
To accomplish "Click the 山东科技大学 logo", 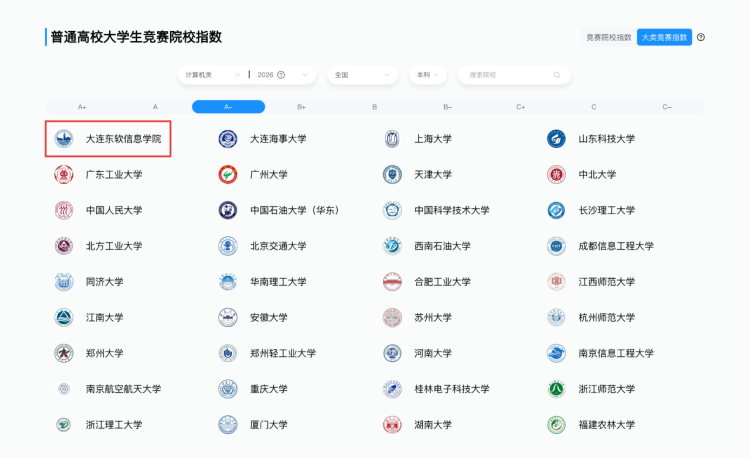I will tap(556, 139).
